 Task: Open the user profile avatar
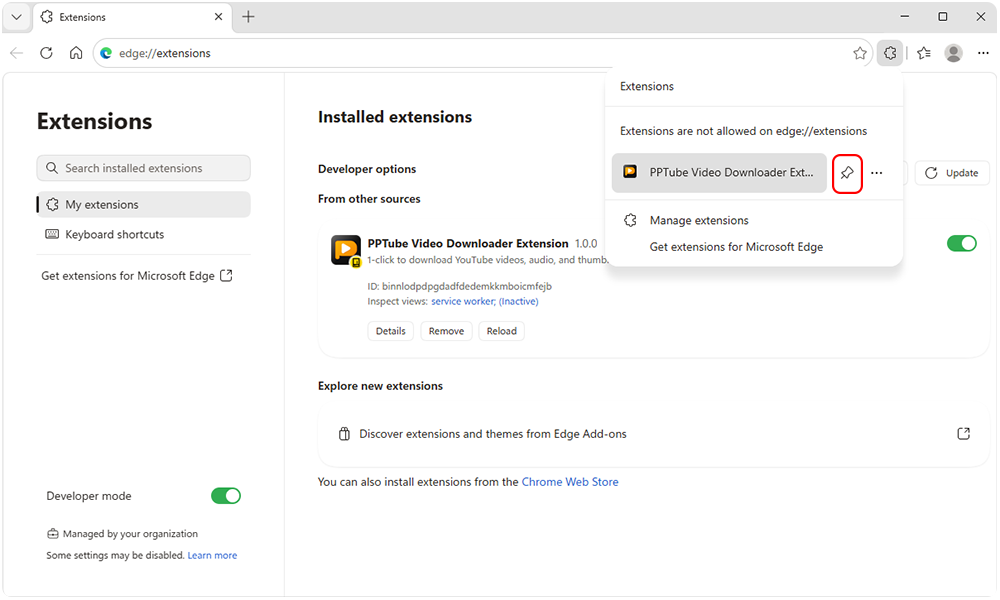click(953, 53)
